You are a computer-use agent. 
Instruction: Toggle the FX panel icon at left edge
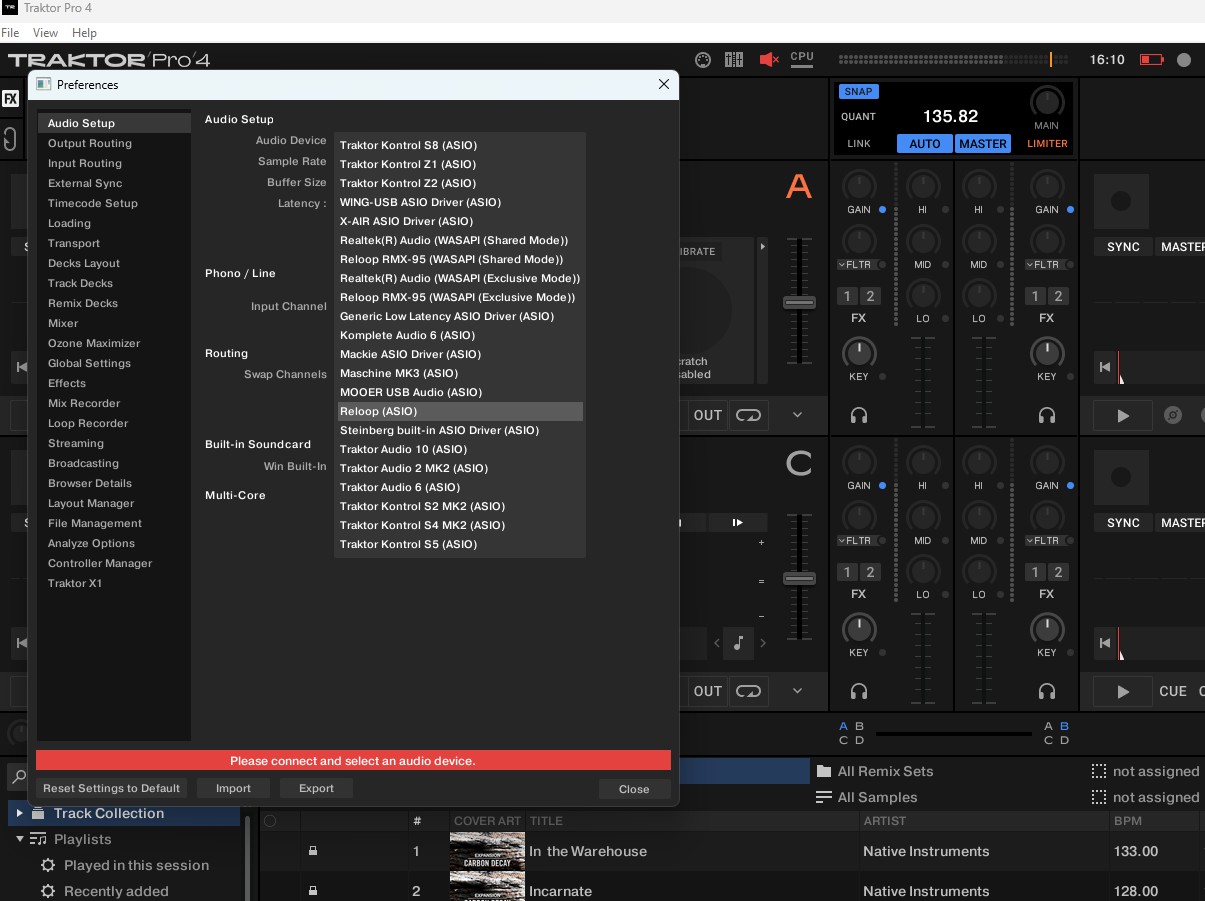[10, 99]
